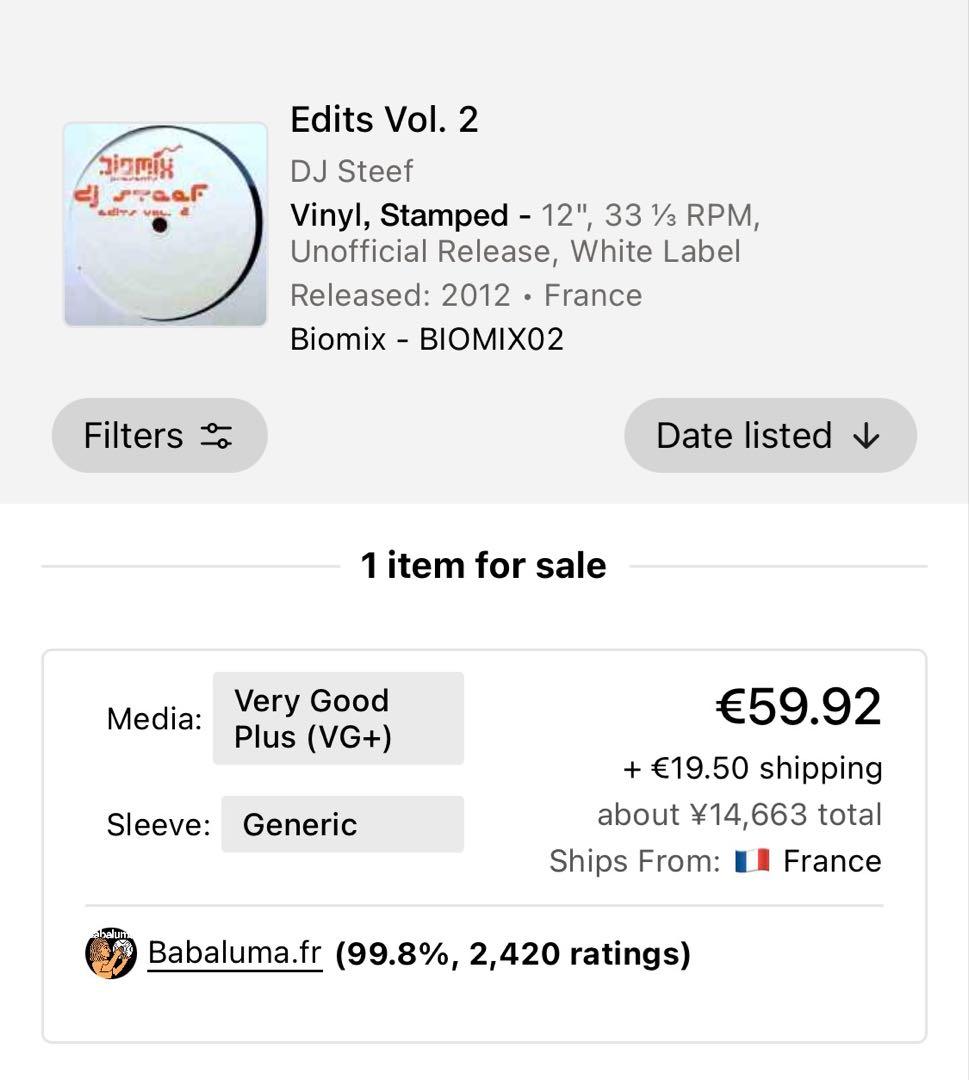
Task: View the seller's 99.8%, 2,420 ratings
Action: coord(512,954)
